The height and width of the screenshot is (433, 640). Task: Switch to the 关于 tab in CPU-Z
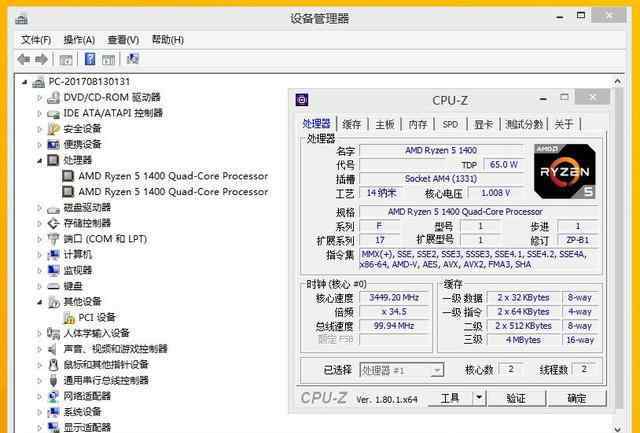tap(563, 124)
